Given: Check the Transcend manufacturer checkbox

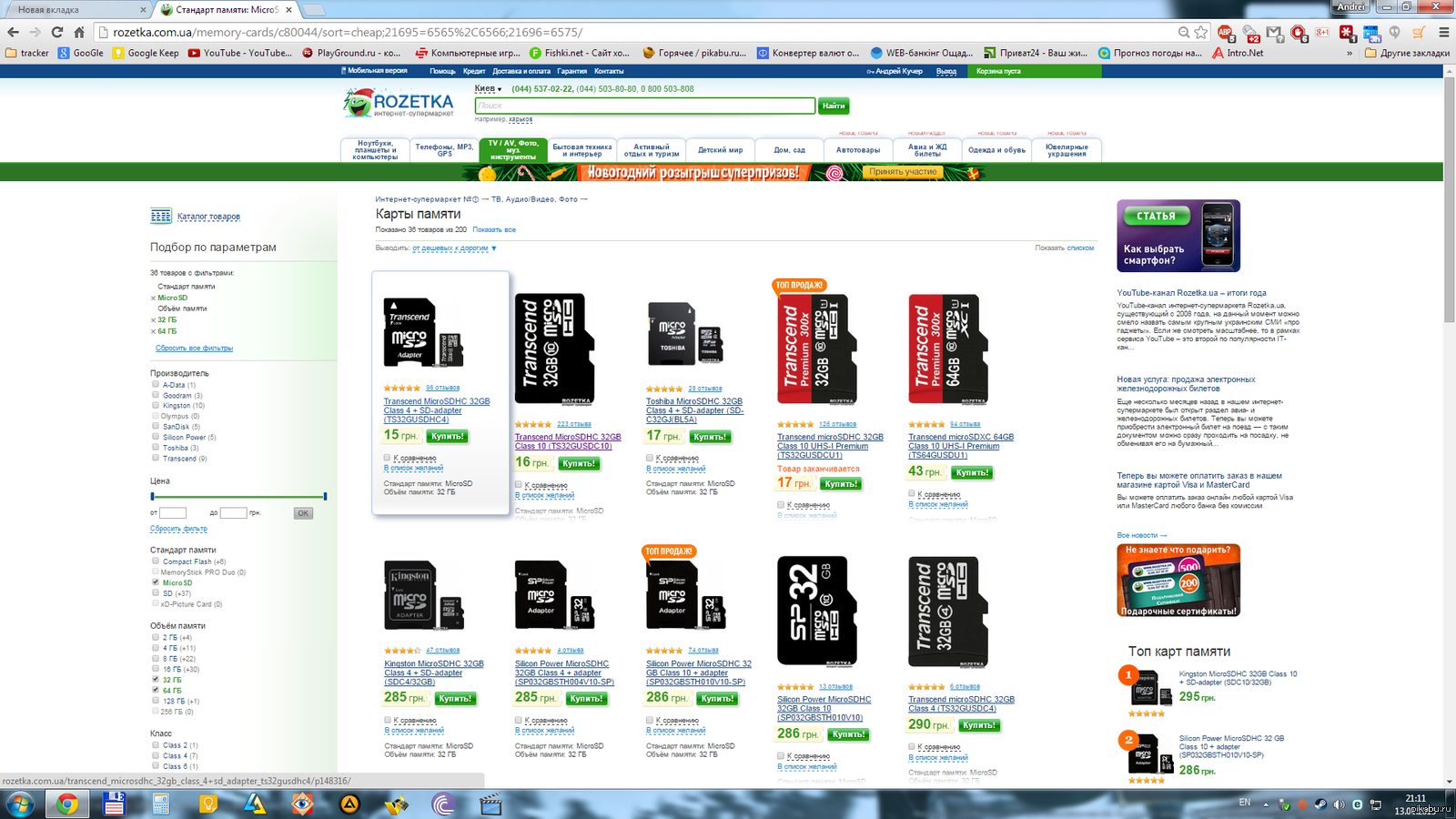Looking at the screenshot, I should coord(156,458).
